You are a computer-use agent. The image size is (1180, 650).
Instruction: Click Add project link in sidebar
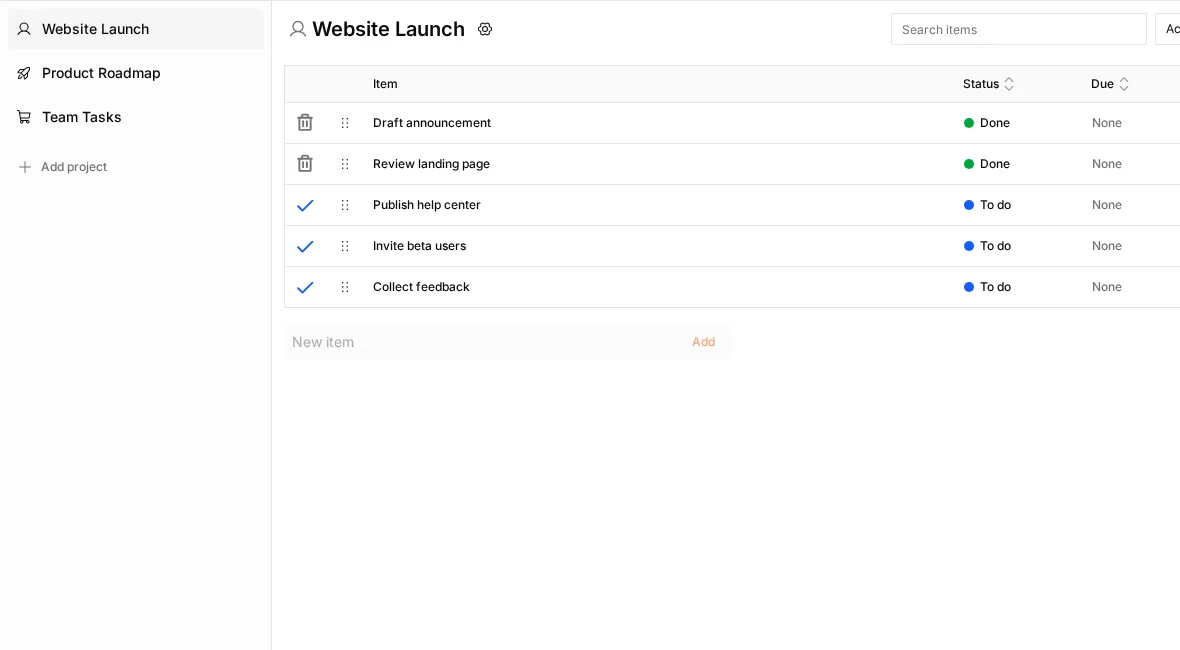pyautogui.click(x=74, y=167)
